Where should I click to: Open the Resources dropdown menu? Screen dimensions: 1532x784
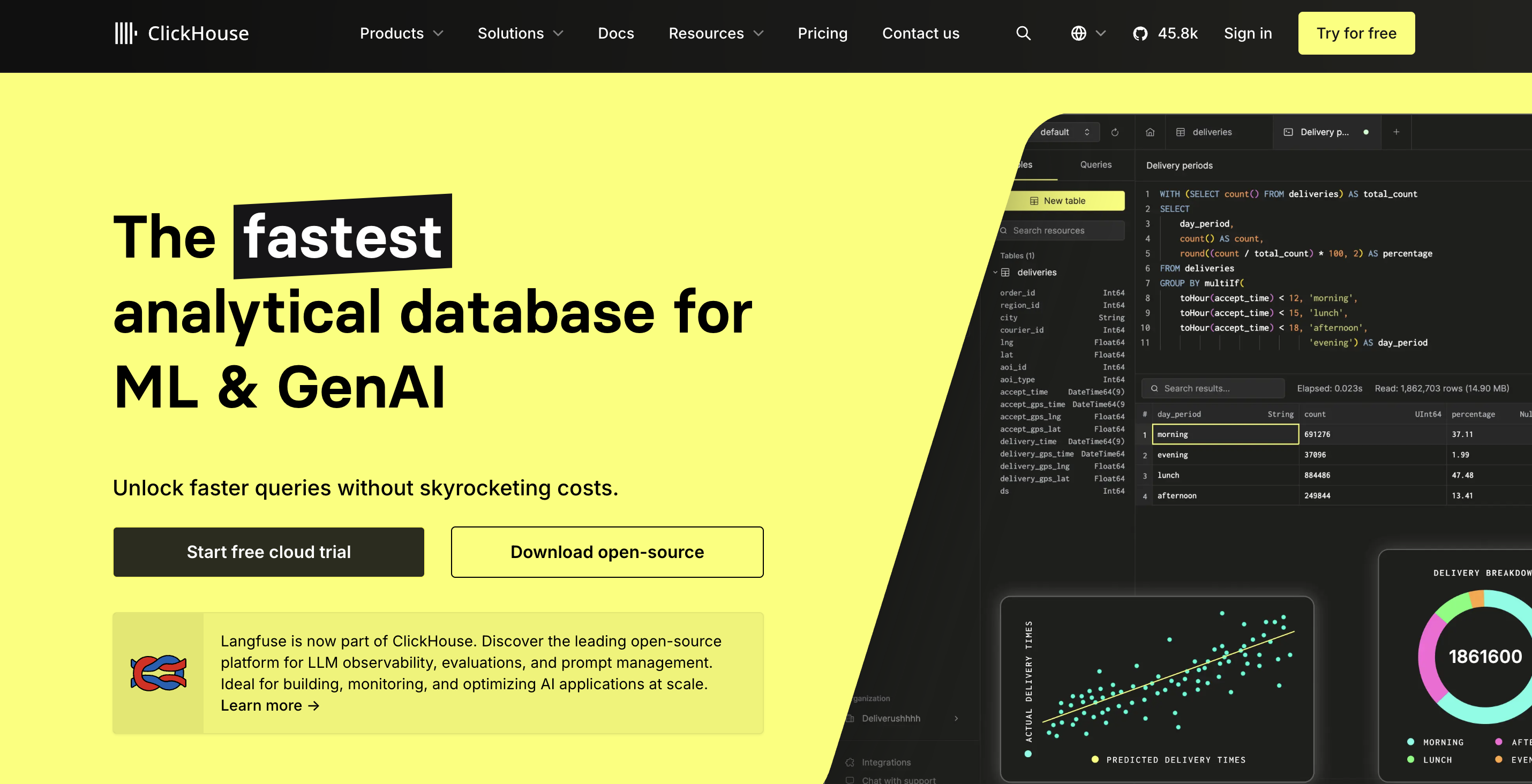[716, 33]
